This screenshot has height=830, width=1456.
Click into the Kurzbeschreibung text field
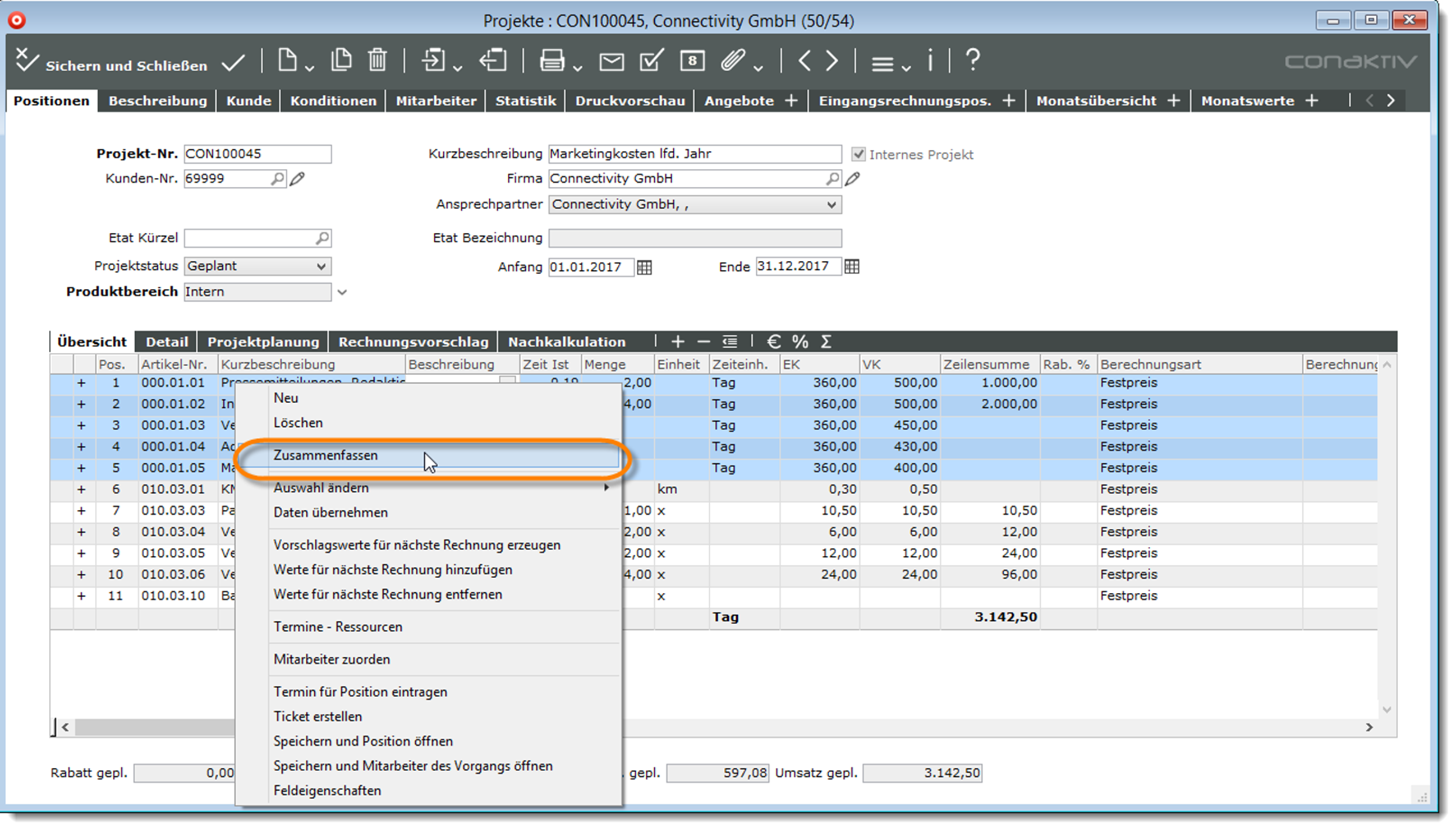(x=693, y=154)
